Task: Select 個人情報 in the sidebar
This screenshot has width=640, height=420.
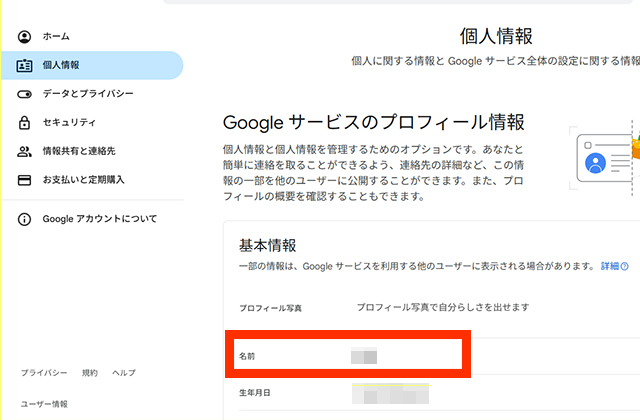Action: point(92,65)
